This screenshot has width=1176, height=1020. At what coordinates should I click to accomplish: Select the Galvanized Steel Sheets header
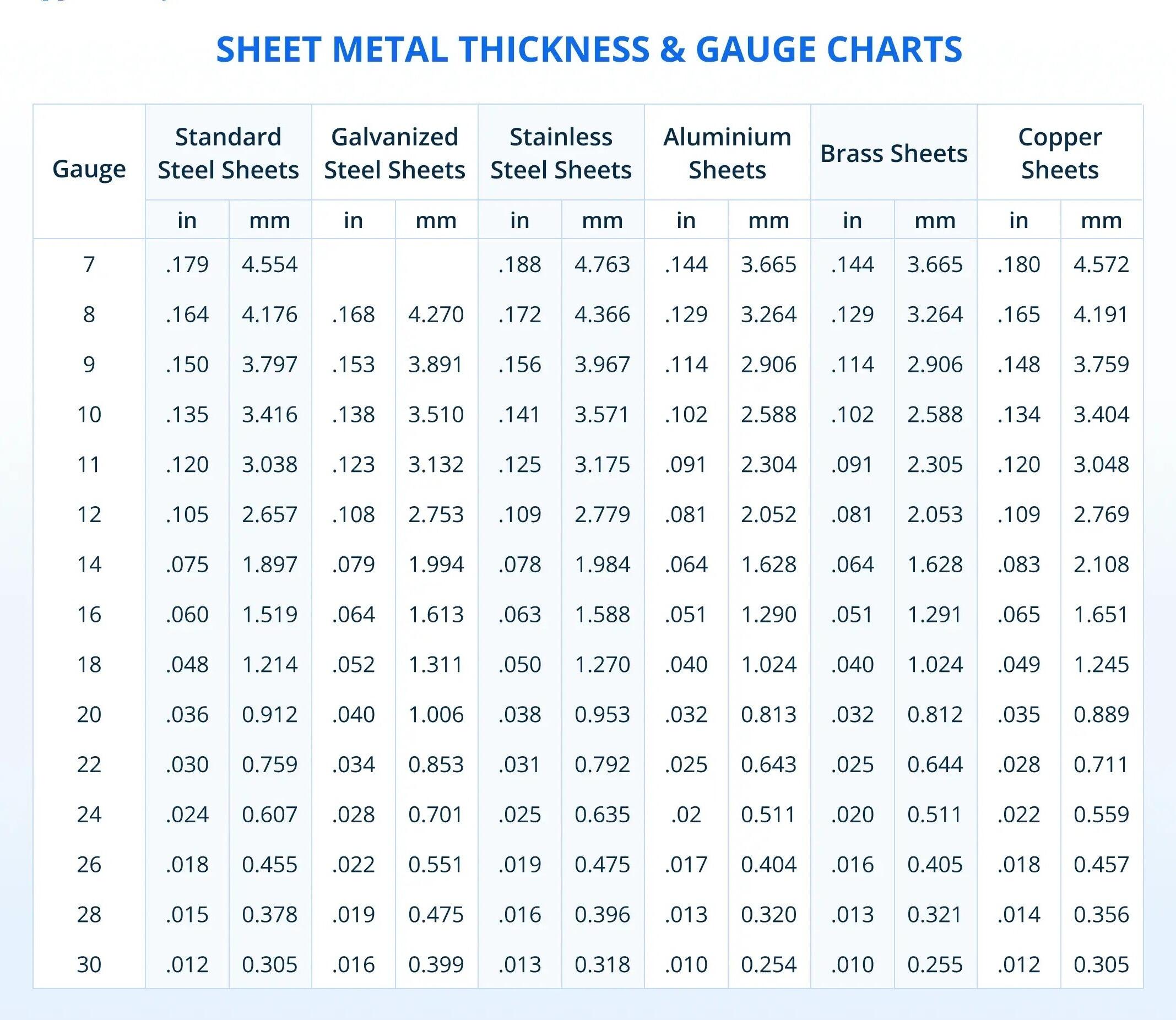[395, 153]
